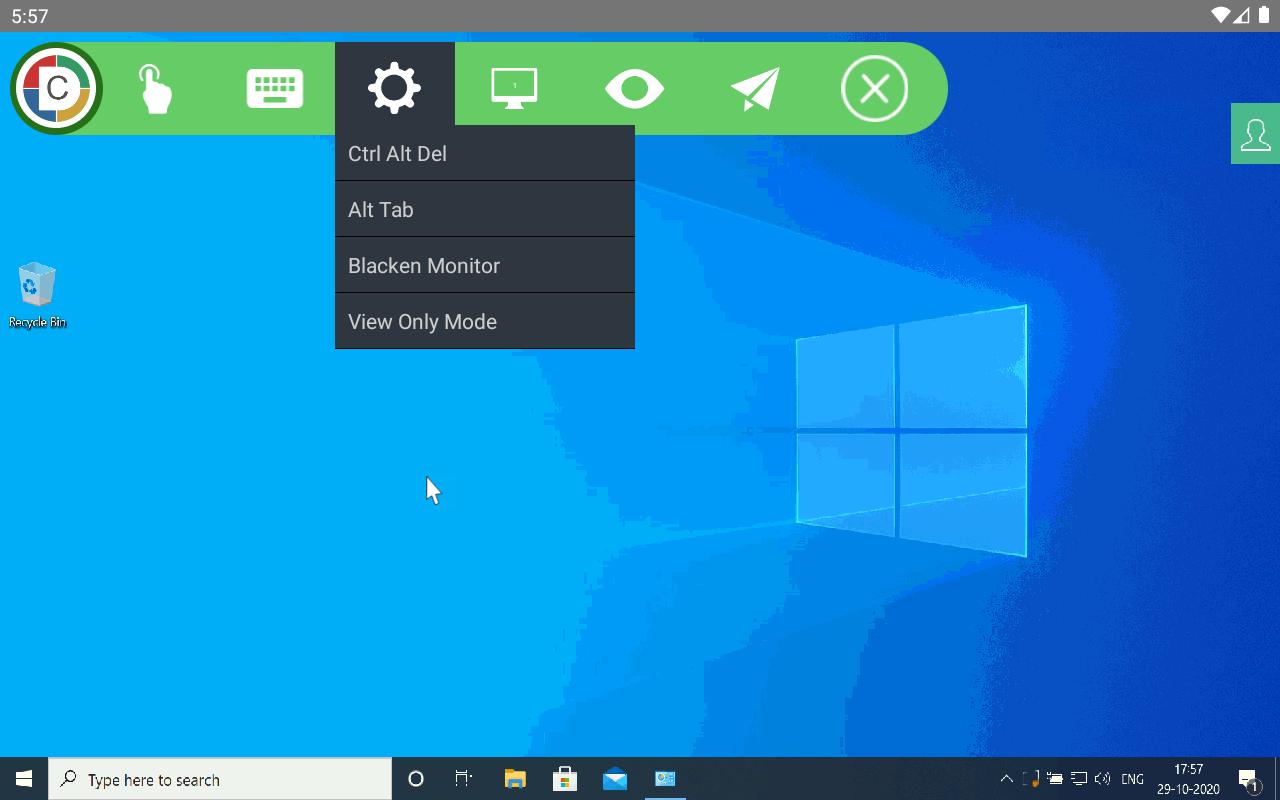
Task: Open the network tray icon
Action: pyautogui.click(x=1079, y=779)
